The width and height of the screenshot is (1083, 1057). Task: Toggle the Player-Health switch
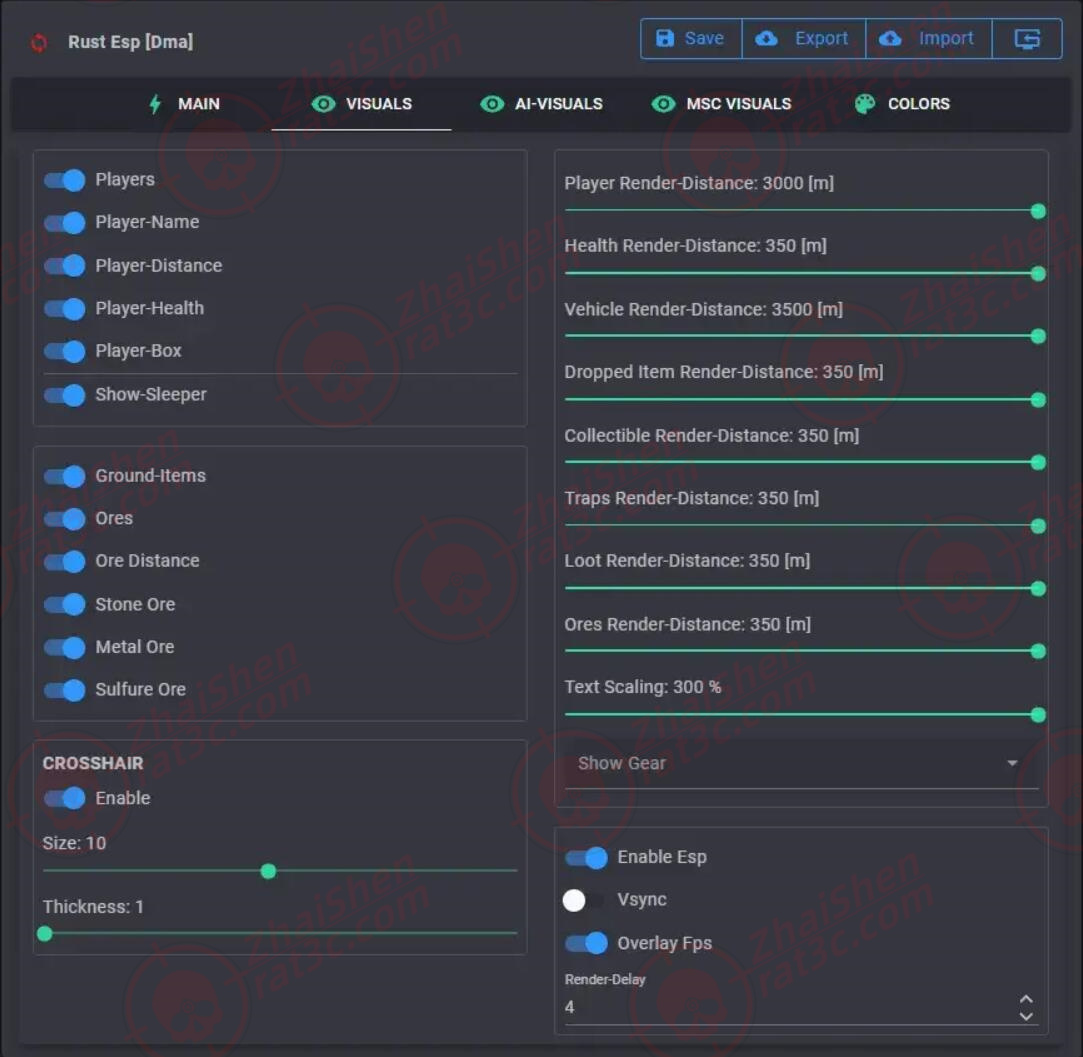point(65,309)
